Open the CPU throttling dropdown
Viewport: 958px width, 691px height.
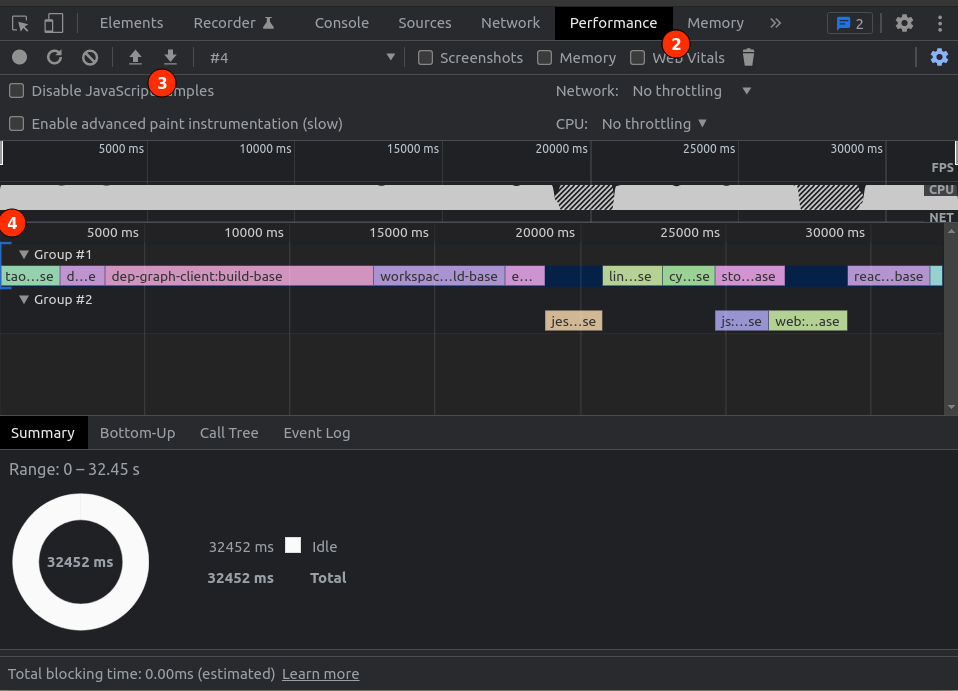coord(652,123)
